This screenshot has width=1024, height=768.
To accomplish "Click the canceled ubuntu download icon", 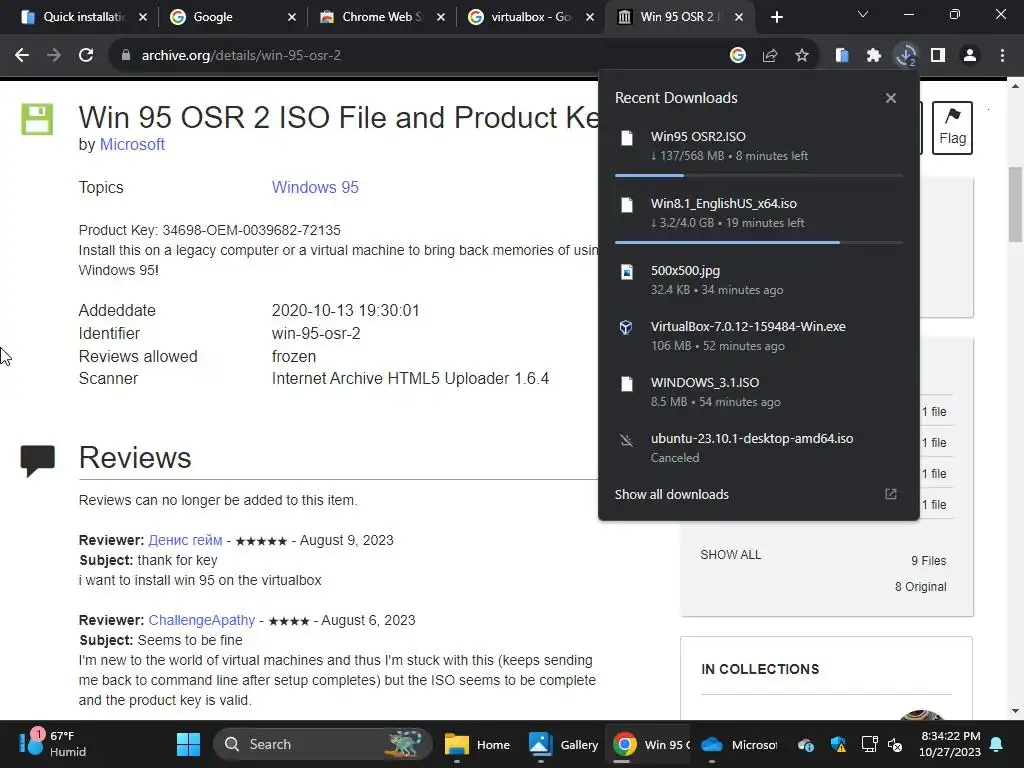I will [627, 440].
